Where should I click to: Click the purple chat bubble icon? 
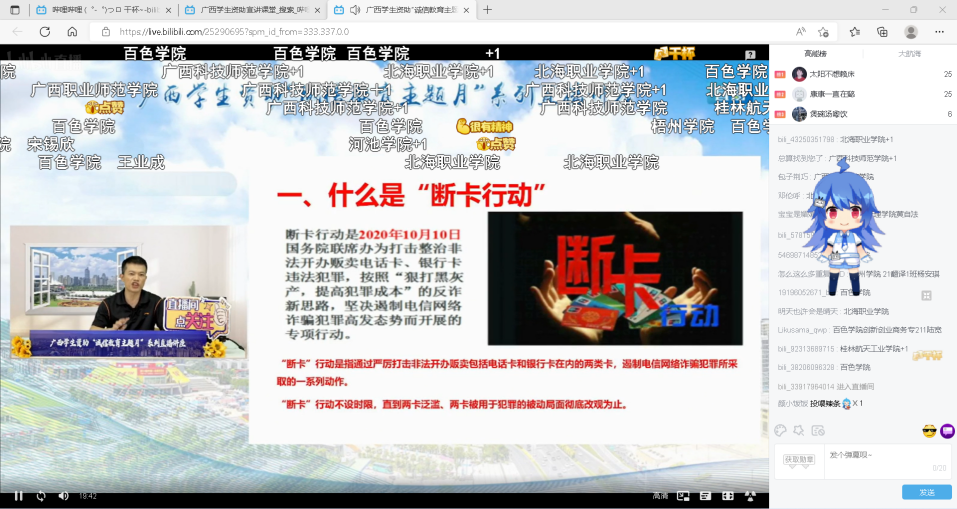click(x=947, y=431)
